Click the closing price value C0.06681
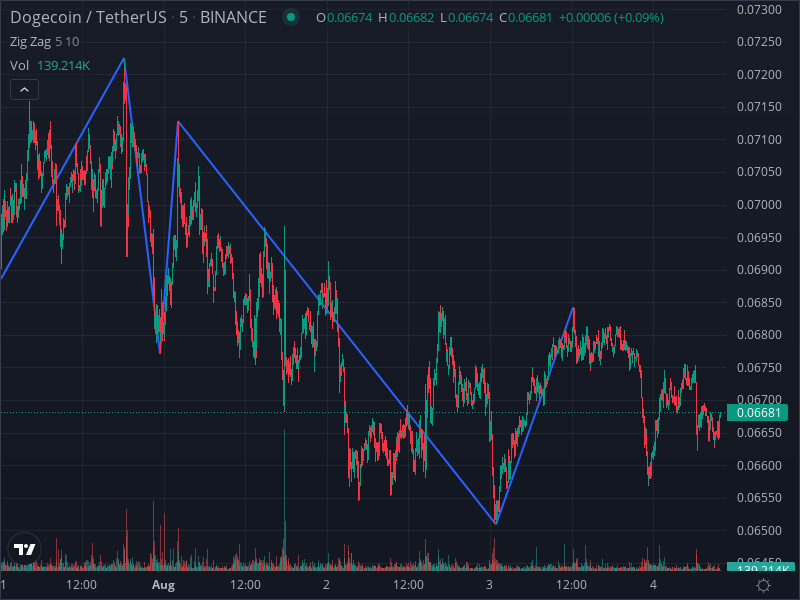The height and width of the screenshot is (600, 800). [x=526, y=18]
